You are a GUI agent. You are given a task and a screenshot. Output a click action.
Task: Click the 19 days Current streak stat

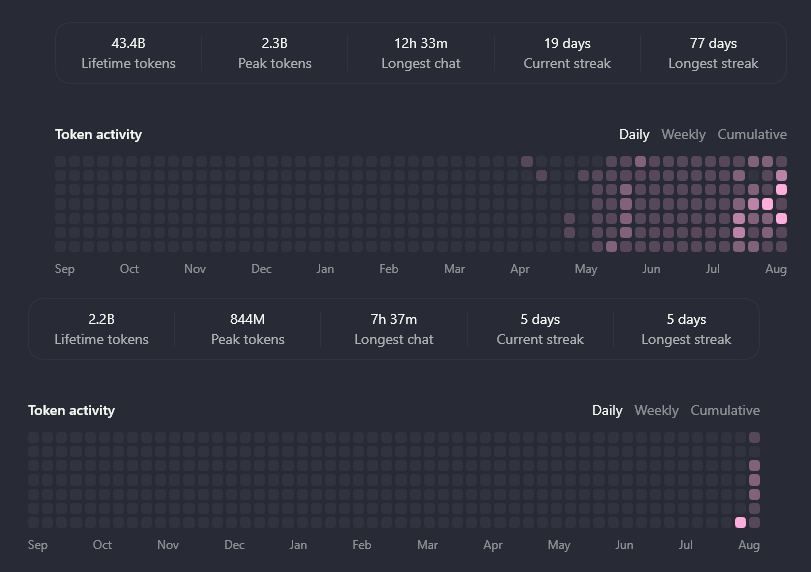pyautogui.click(x=567, y=53)
